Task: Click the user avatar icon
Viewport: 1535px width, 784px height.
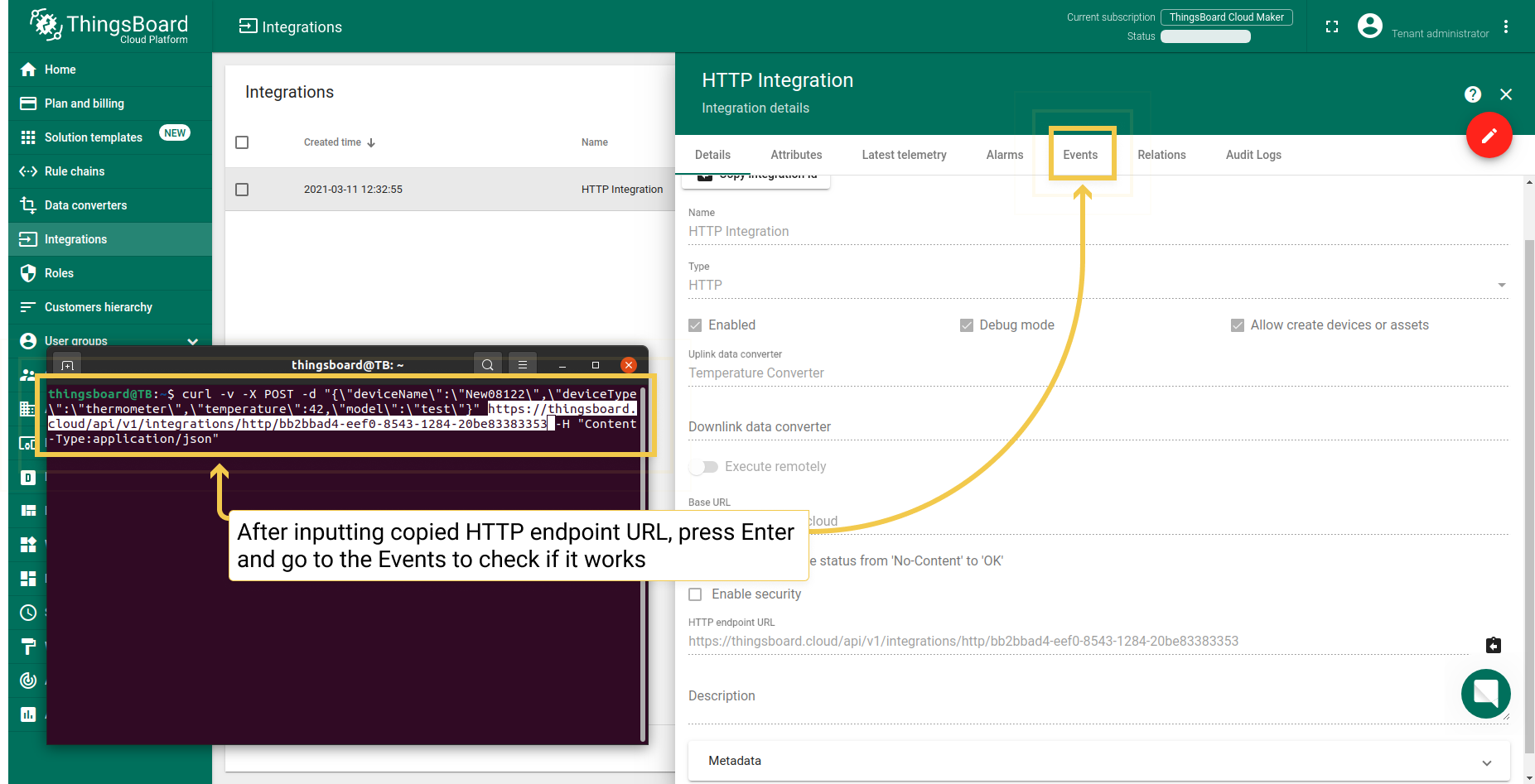Action: [x=1370, y=26]
